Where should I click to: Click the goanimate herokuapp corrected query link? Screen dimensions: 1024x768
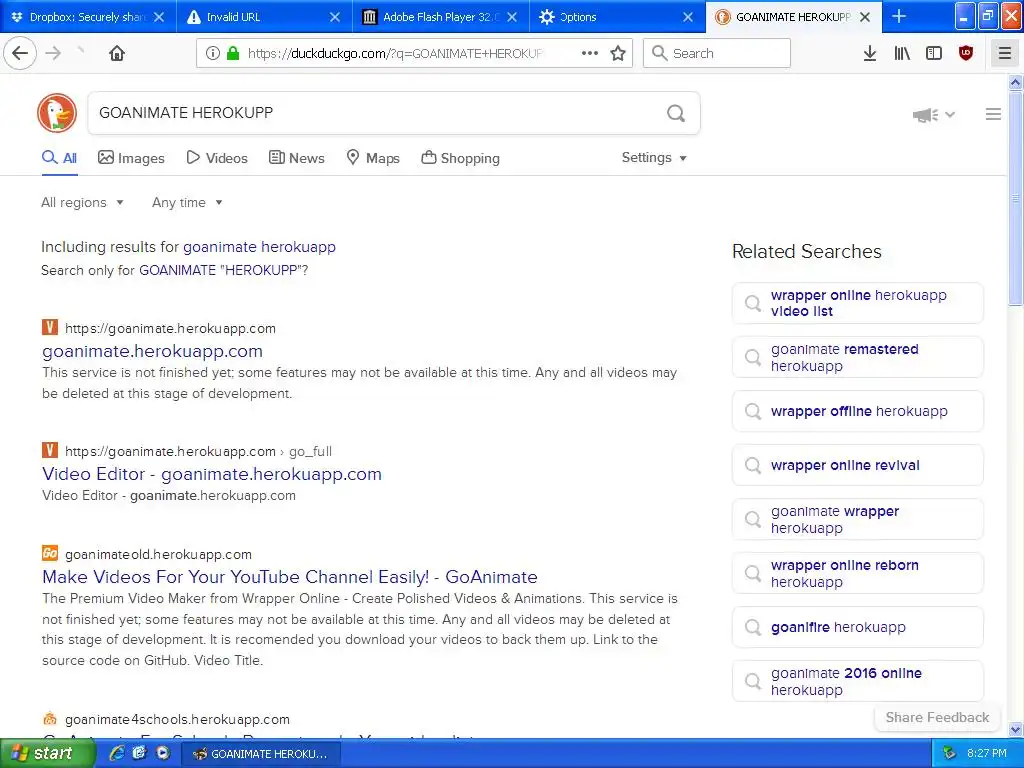point(259,247)
